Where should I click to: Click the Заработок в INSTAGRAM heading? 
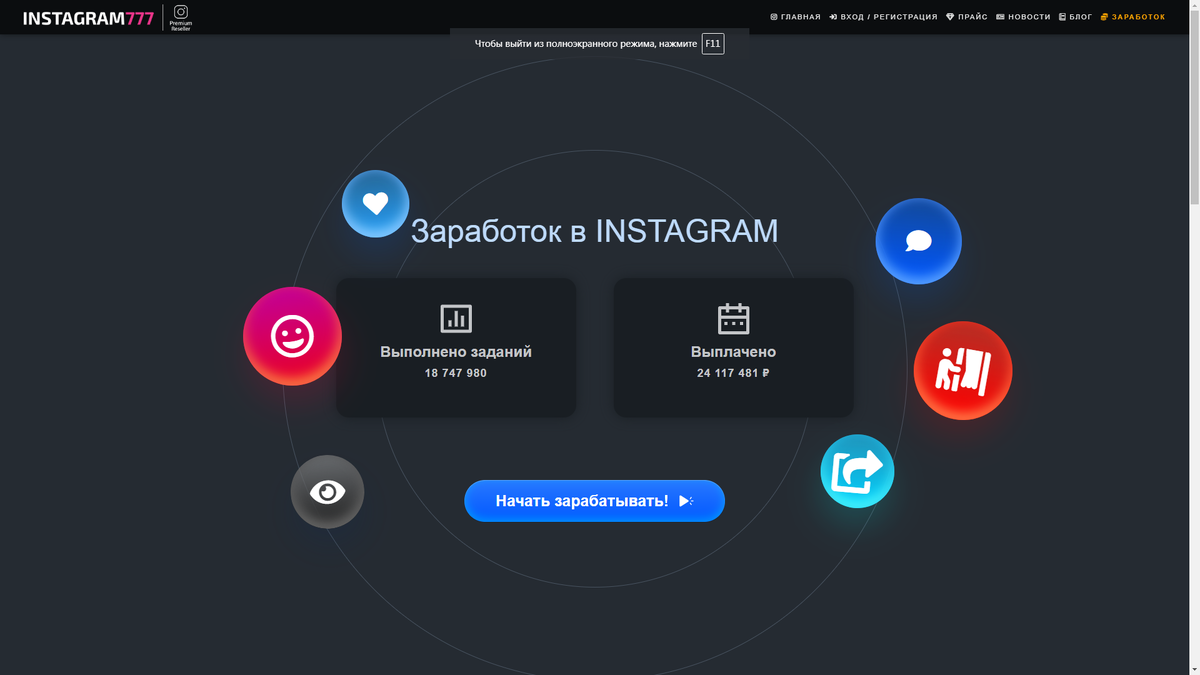pyautogui.click(x=594, y=231)
